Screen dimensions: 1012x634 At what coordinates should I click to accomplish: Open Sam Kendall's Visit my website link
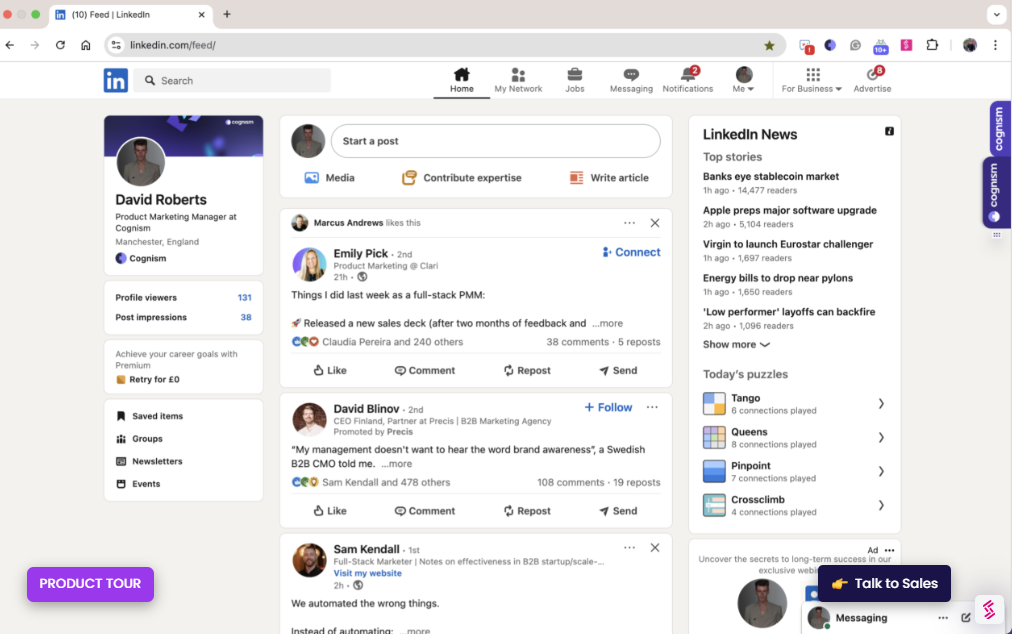point(367,573)
